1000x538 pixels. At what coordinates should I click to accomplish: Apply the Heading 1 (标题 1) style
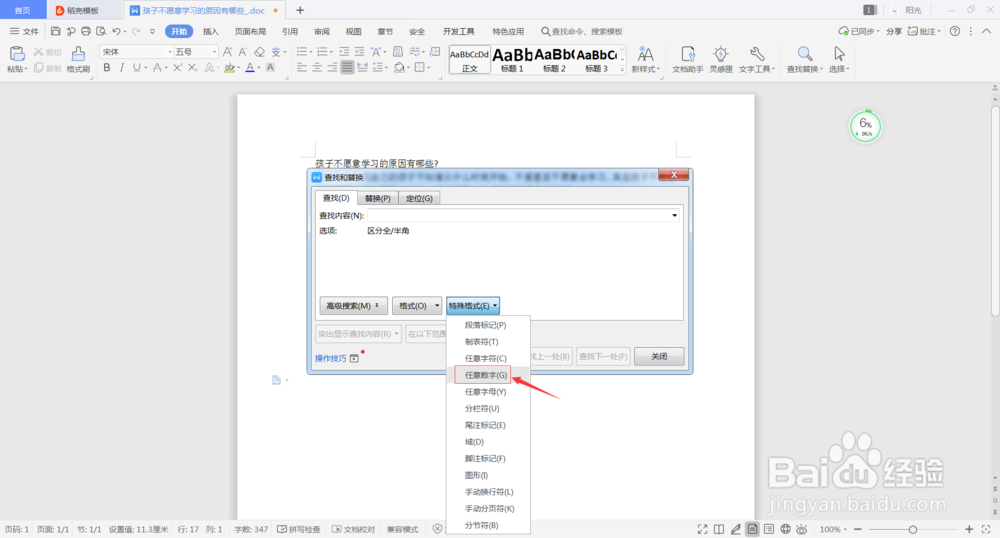click(x=511, y=60)
